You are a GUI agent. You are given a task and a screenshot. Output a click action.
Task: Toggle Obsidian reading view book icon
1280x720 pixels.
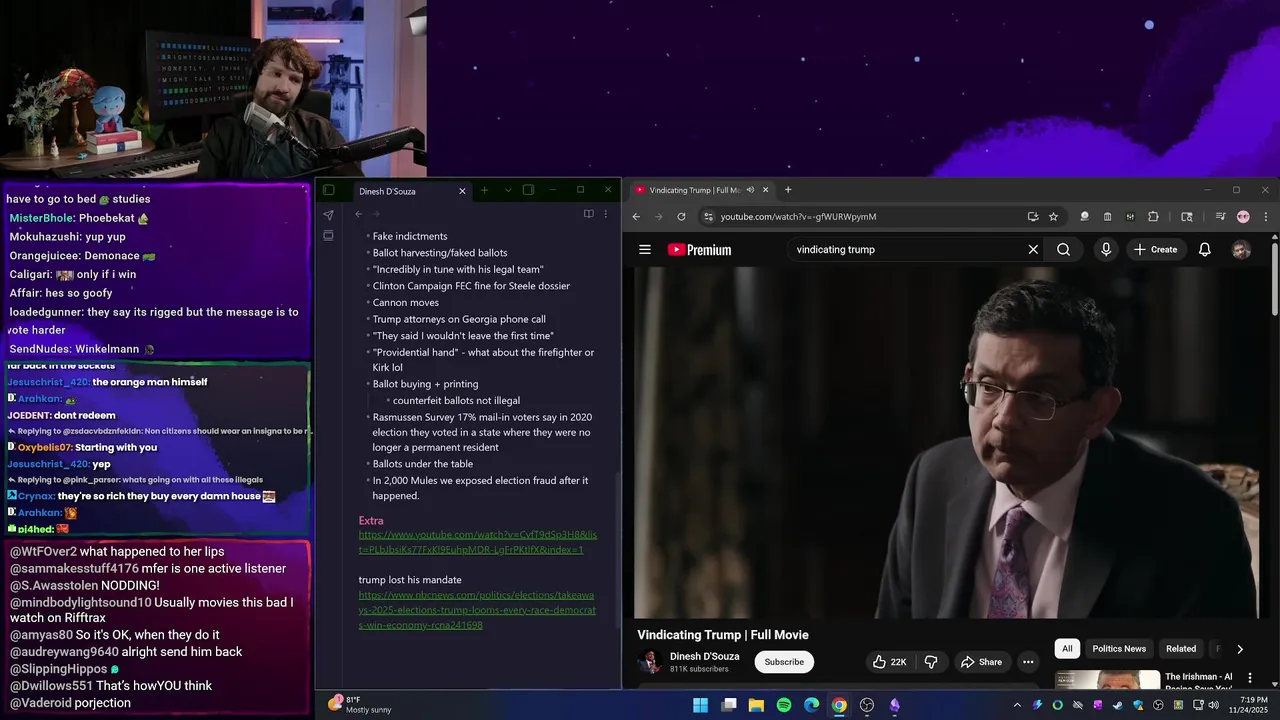click(589, 214)
